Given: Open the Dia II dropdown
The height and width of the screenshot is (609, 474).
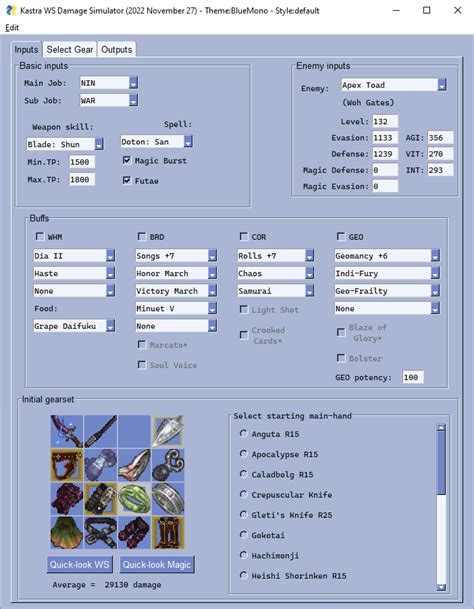Looking at the screenshot, I should (x=74, y=256).
